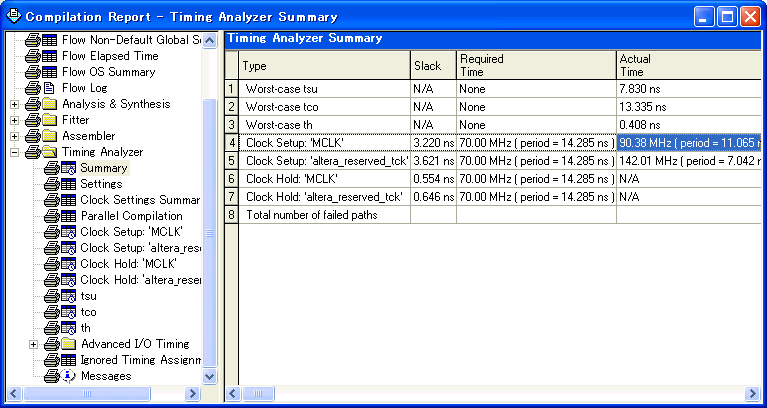
Task: Click the Fitter folder icon
Action: click(x=49, y=120)
